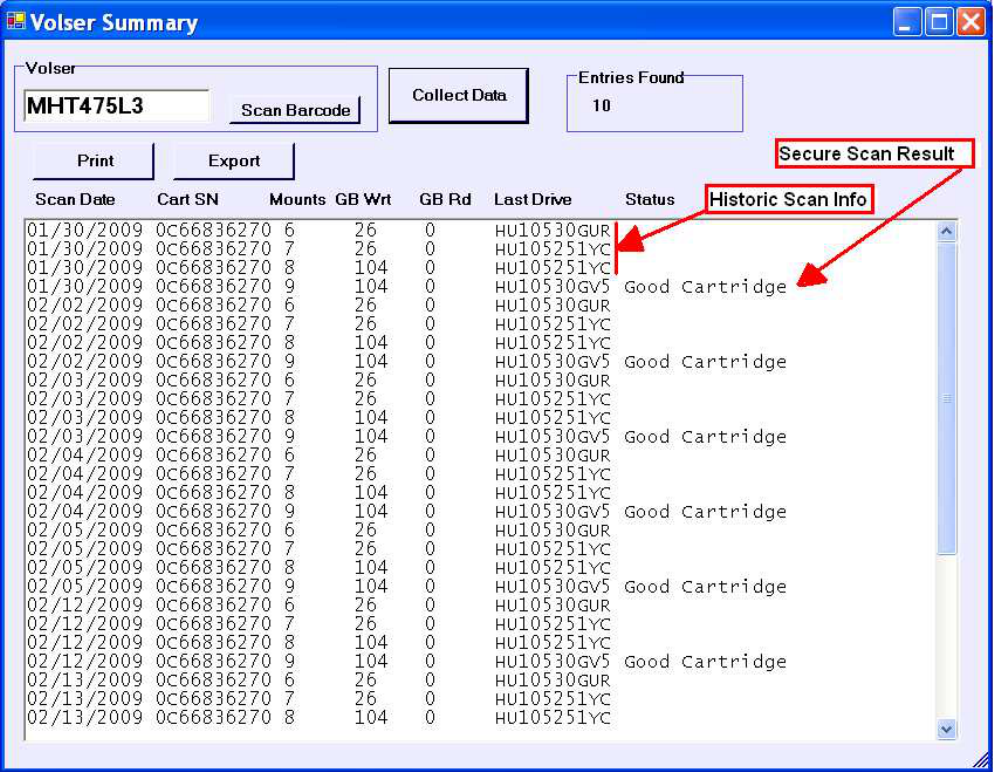Click Good Cartridge status on 01/30/2009 row
Screen dimensions: 994x772
pyautogui.click(x=705, y=287)
